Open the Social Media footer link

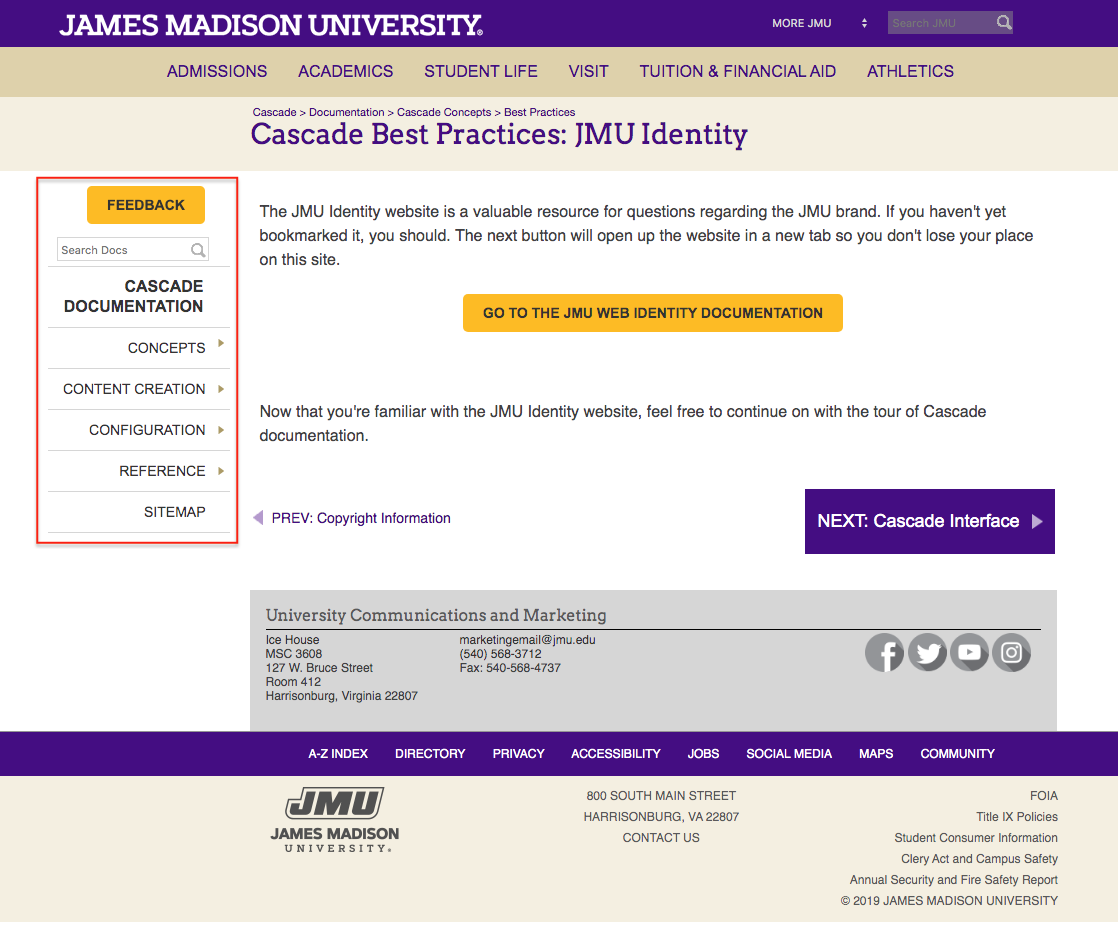point(789,754)
